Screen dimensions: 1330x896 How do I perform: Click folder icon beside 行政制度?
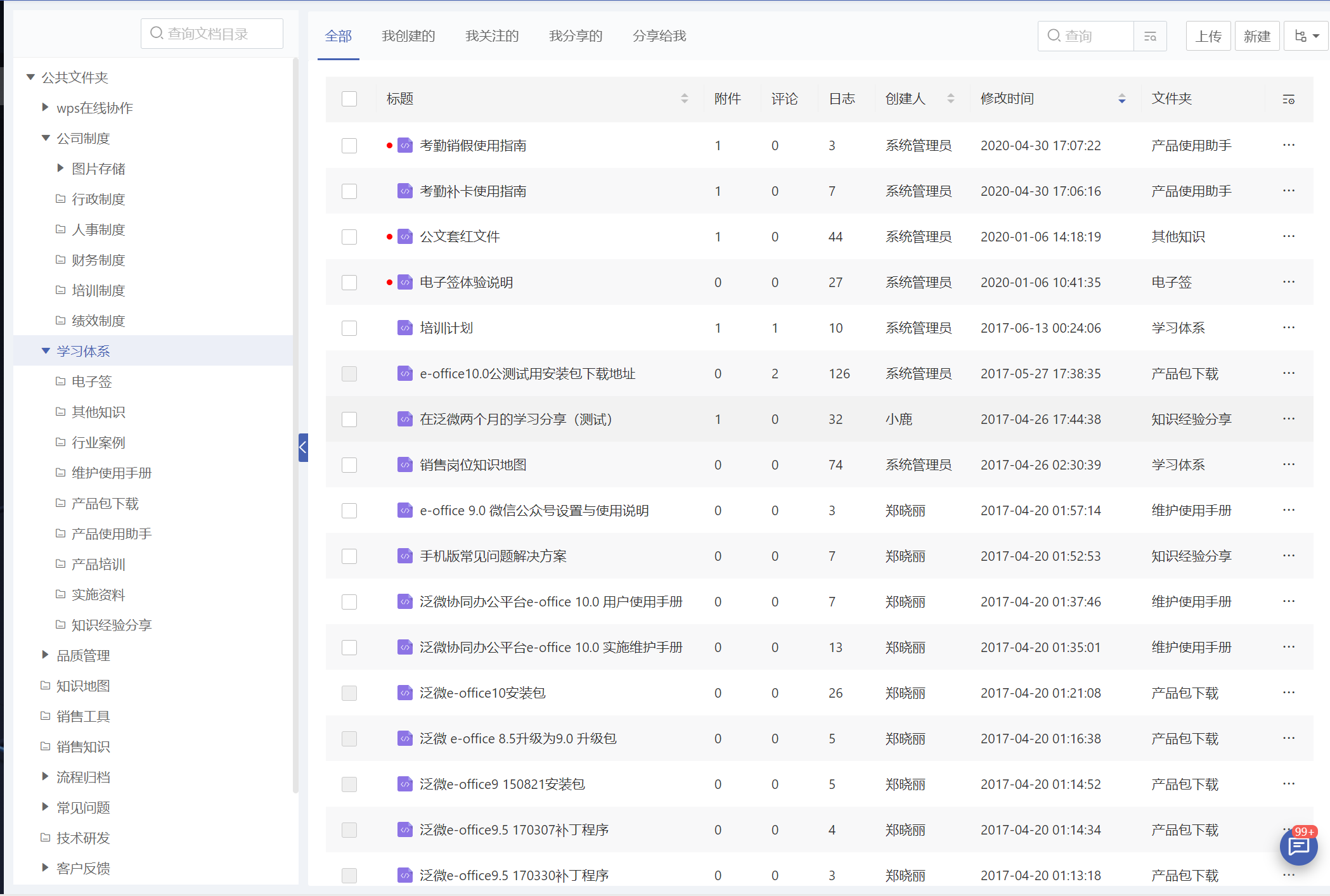(x=61, y=199)
